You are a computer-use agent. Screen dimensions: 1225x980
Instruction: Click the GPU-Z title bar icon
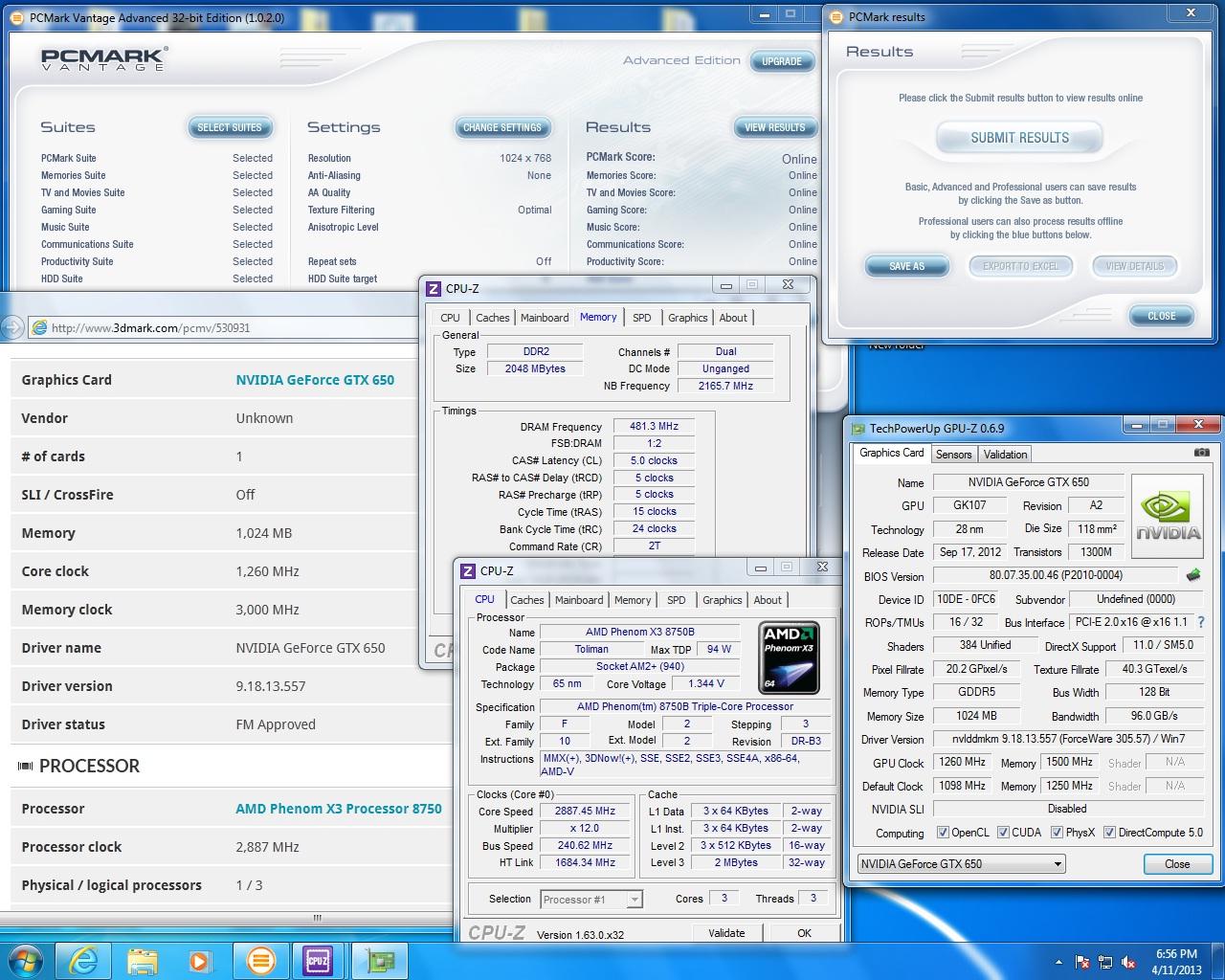pyautogui.click(x=858, y=429)
